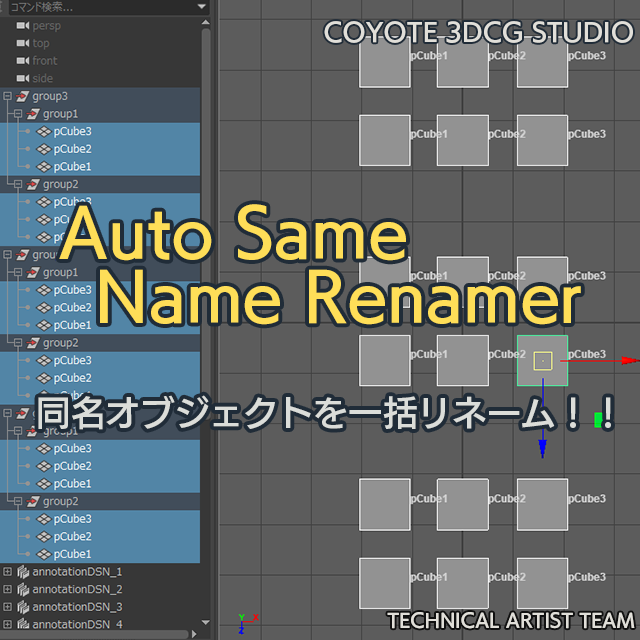Click annotationDSN_3 node icon

pos(23,607)
